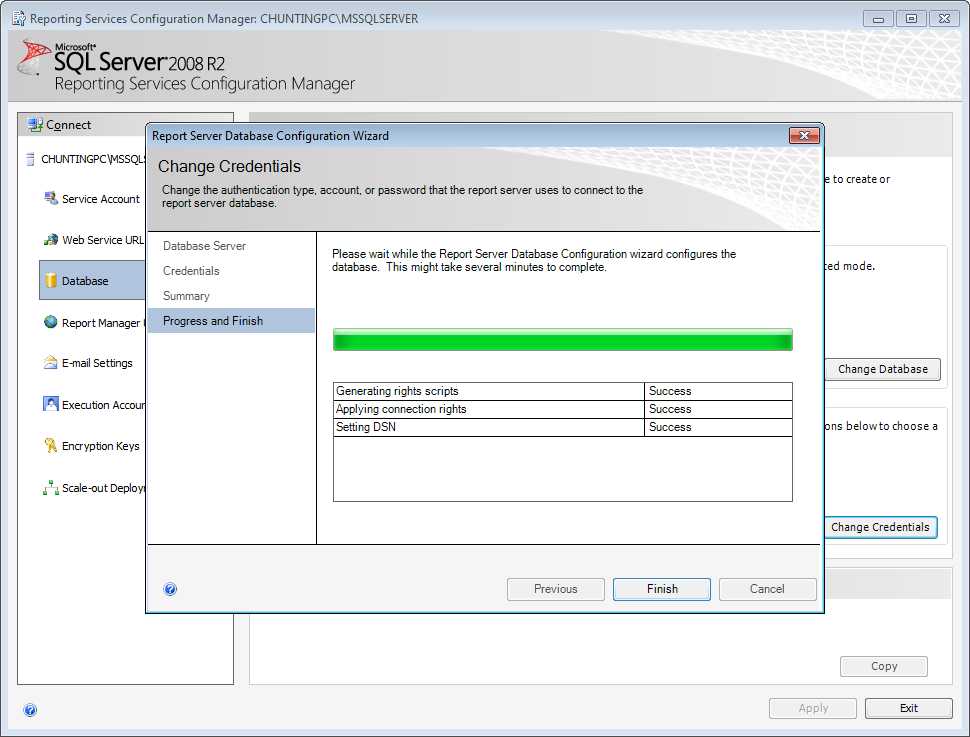
Task: Close the Database Configuration Wizard dialog
Action: click(804, 135)
